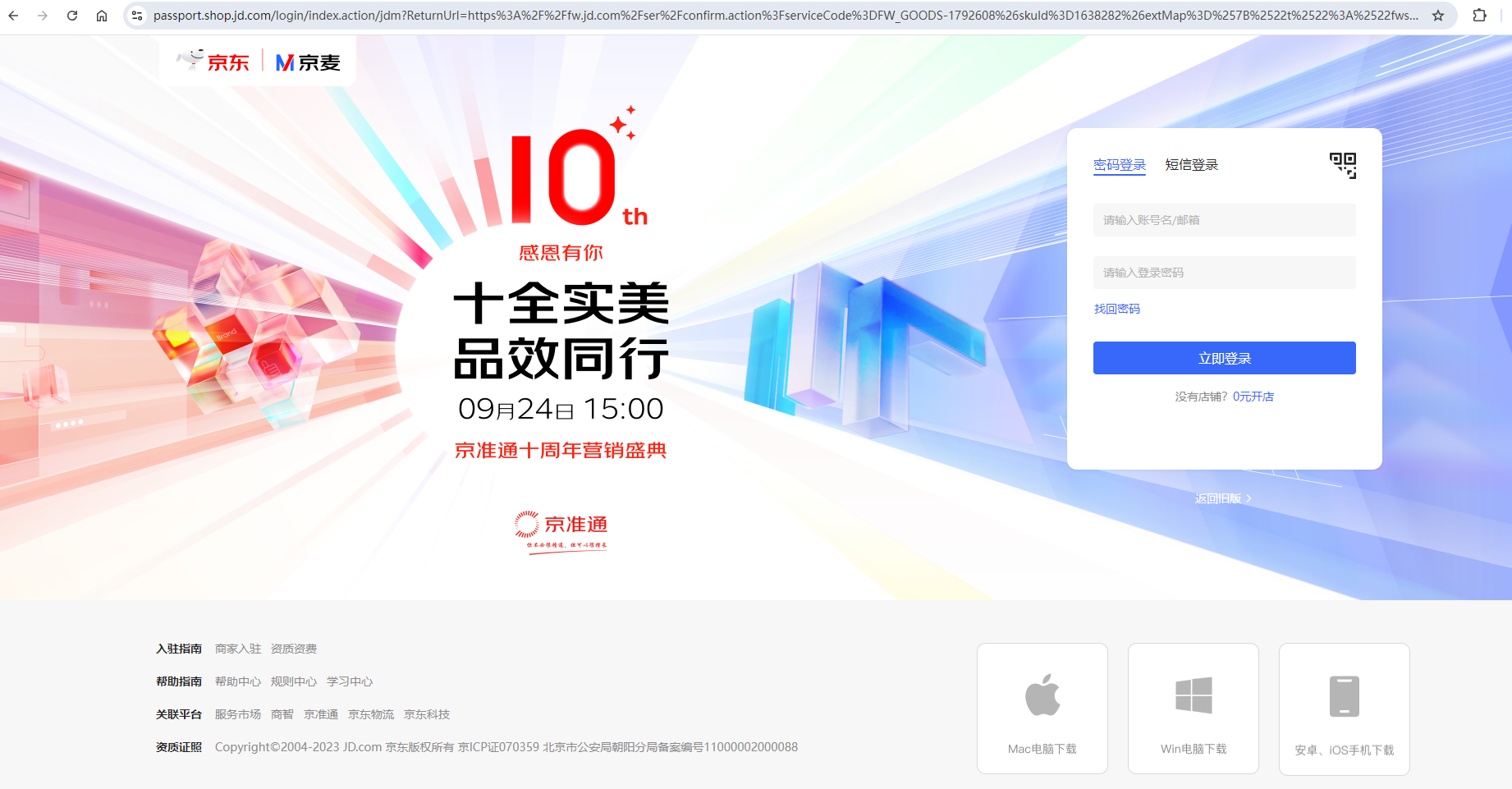The height and width of the screenshot is (789, 1512).
Task: Download Windows client via Windows logo
Action: click(x=1194, y=695)
